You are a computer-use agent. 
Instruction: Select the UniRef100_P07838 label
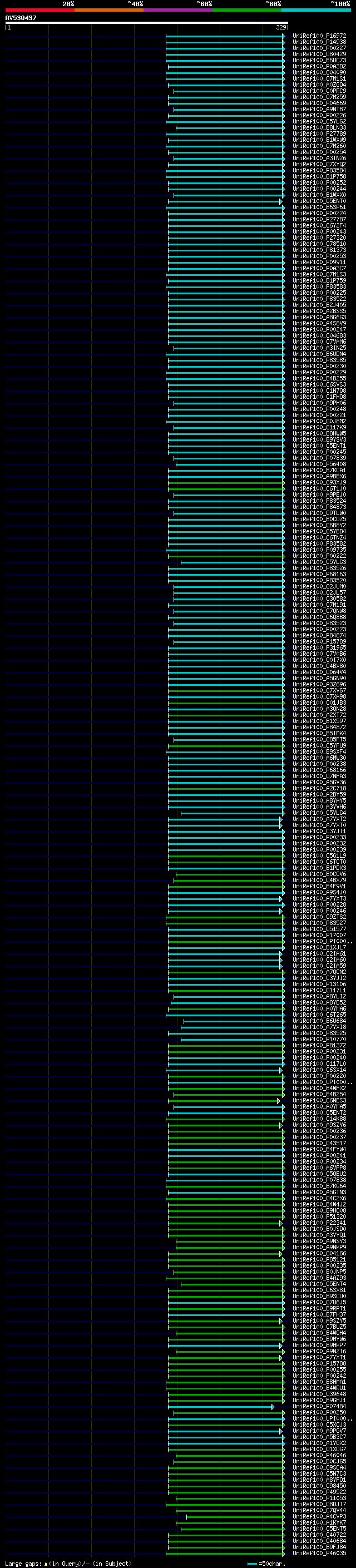coord(319,1180)
